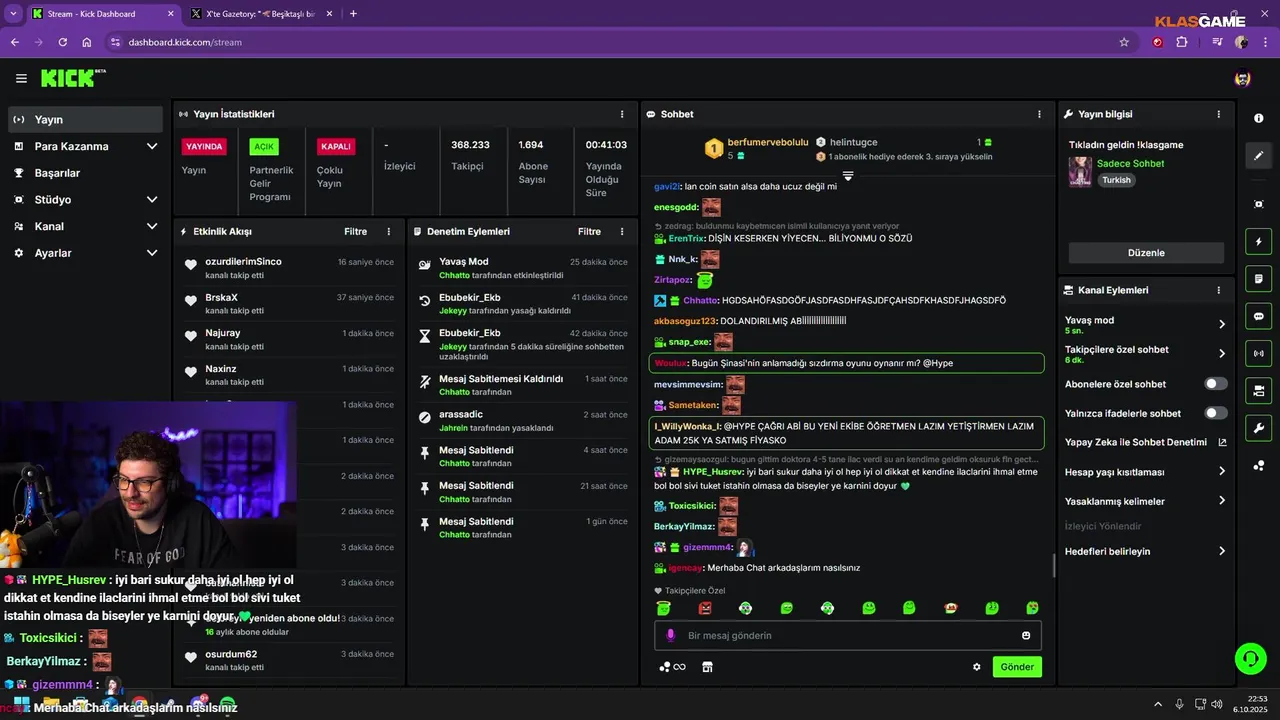This screenshot has height=720, width=1280.
Task: Click the document icon in the right rail
Action: pos(1258,278)
